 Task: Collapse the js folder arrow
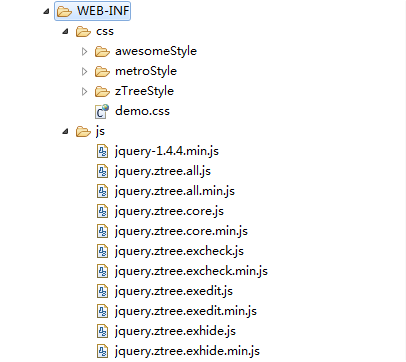[65, 132]
